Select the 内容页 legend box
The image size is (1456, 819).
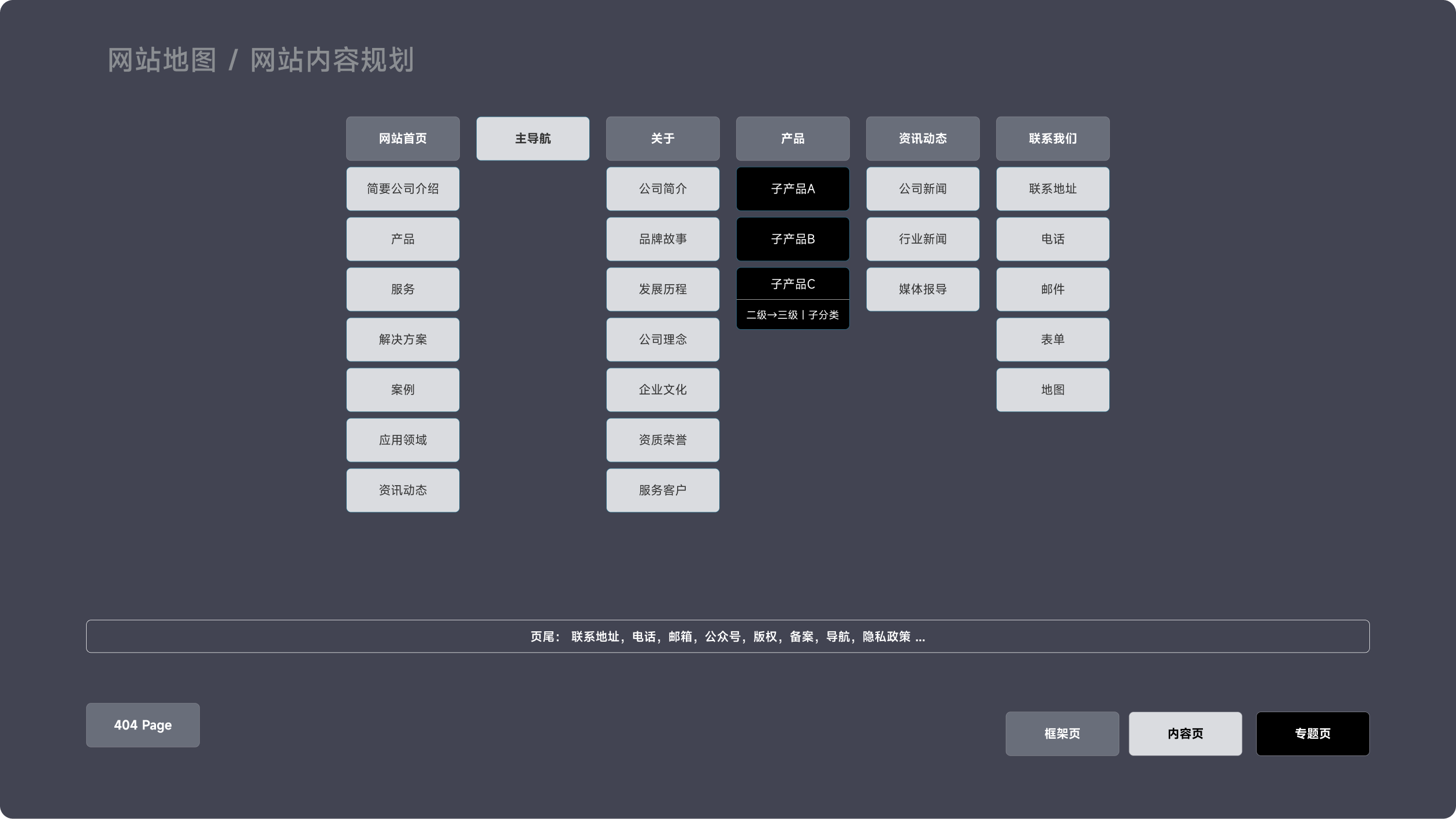[x=1185, y=734]
